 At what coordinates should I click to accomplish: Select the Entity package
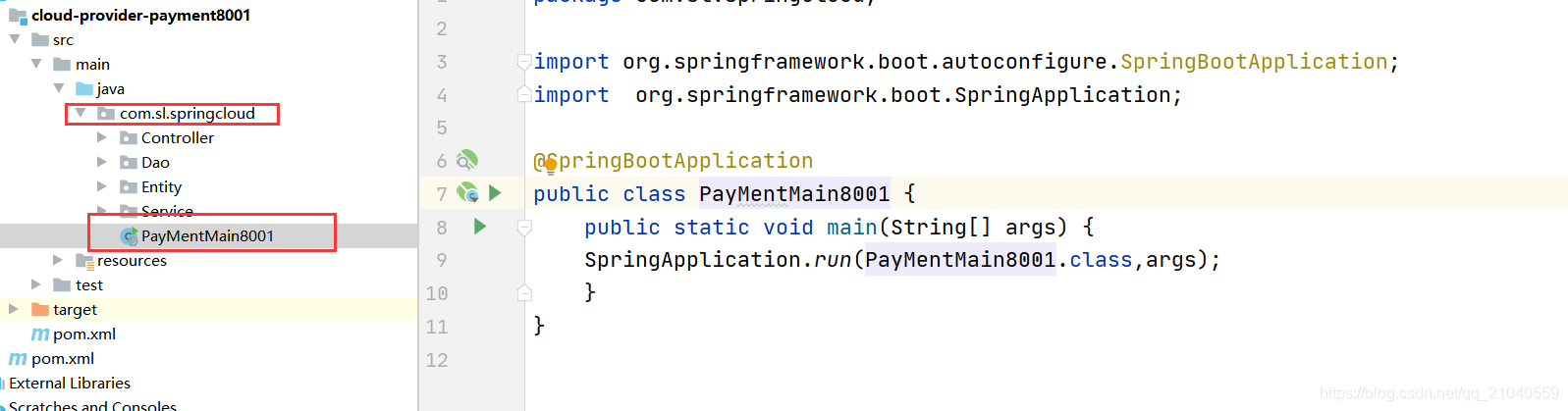tap(161, 186)
